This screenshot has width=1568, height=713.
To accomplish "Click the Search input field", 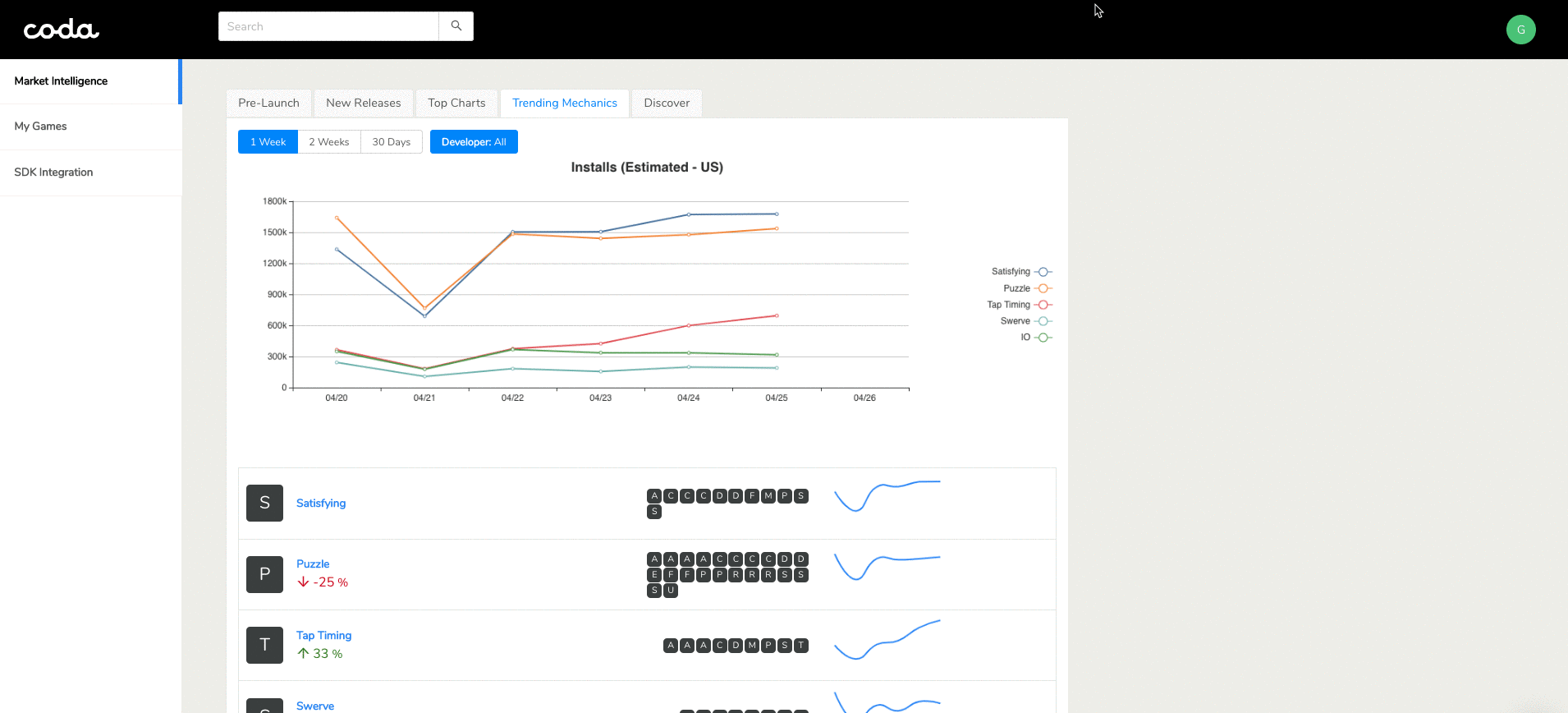I will click(x=328, y=26).
